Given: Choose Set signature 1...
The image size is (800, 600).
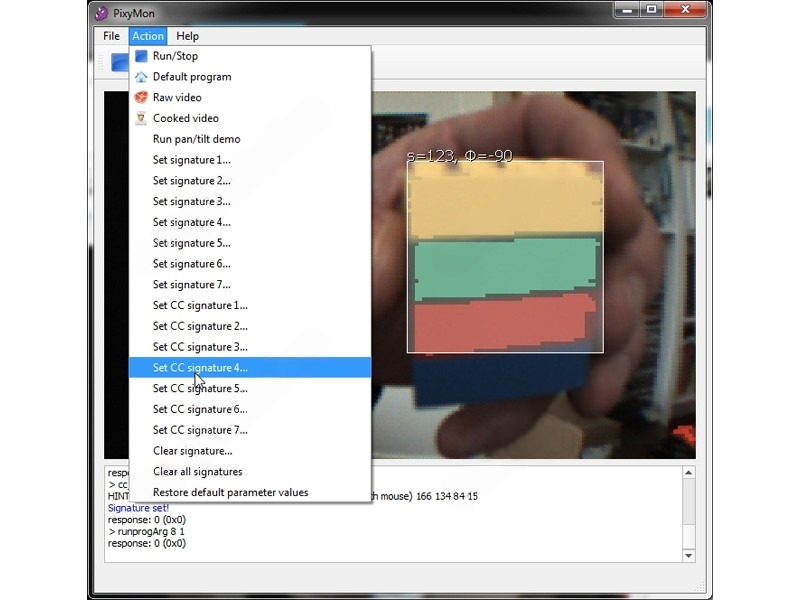Looking at the screenshot, I should click(191, 160).
